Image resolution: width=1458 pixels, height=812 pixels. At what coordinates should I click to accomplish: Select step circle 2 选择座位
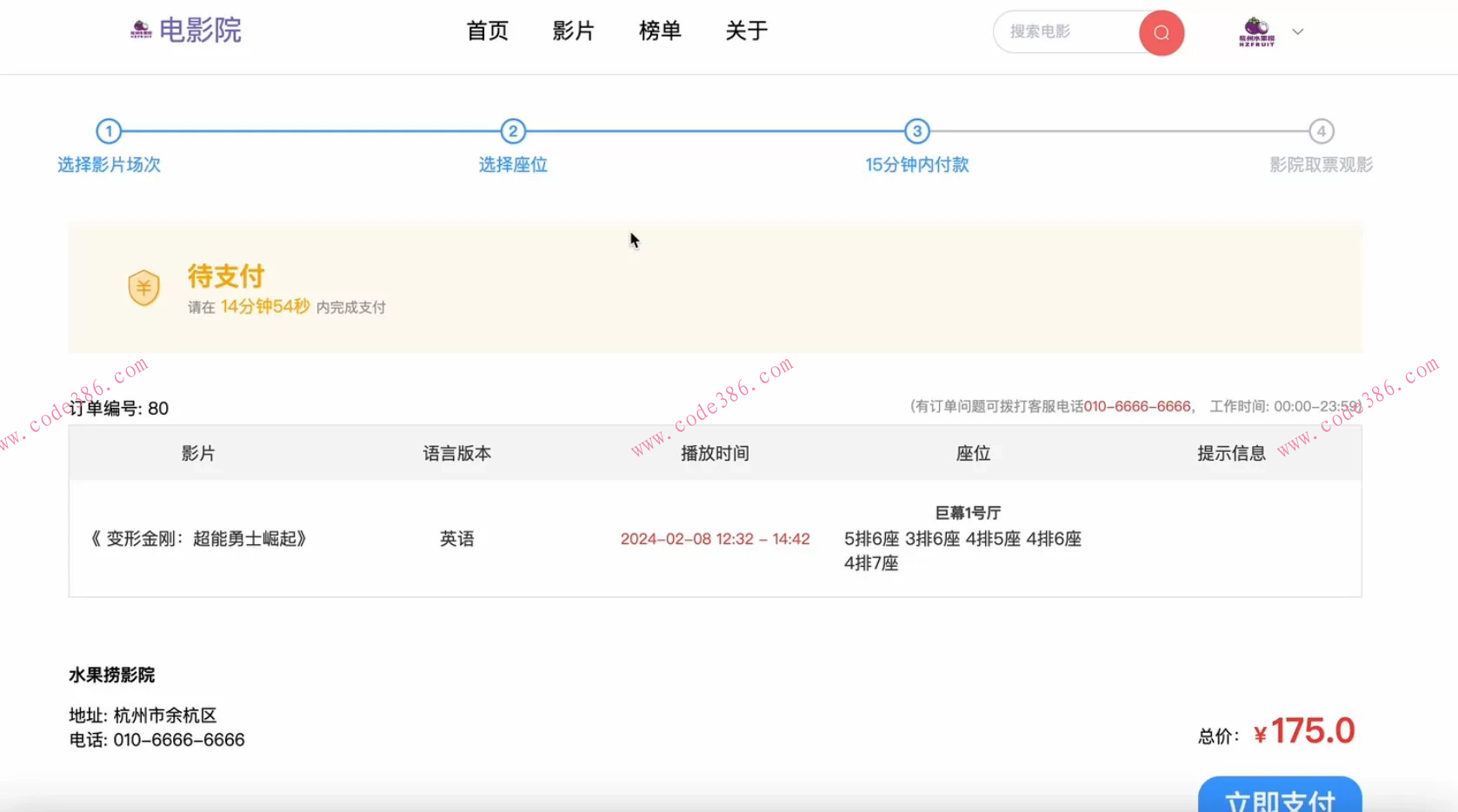click(x=513, y=131)
